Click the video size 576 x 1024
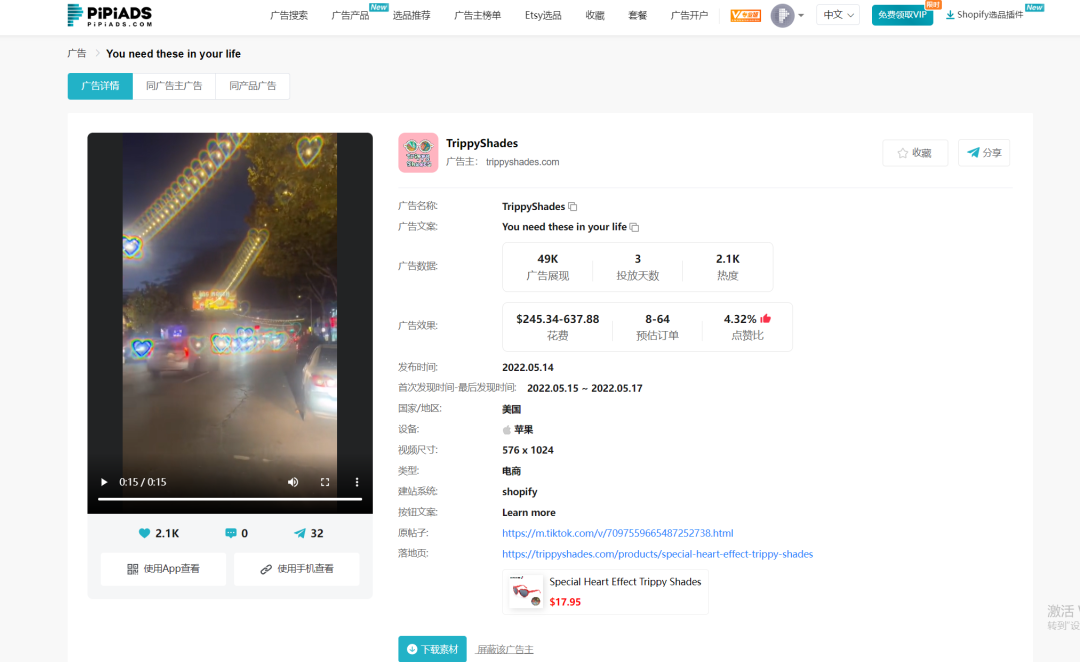This screenshot has width=1080, height=662. [528, 451]
